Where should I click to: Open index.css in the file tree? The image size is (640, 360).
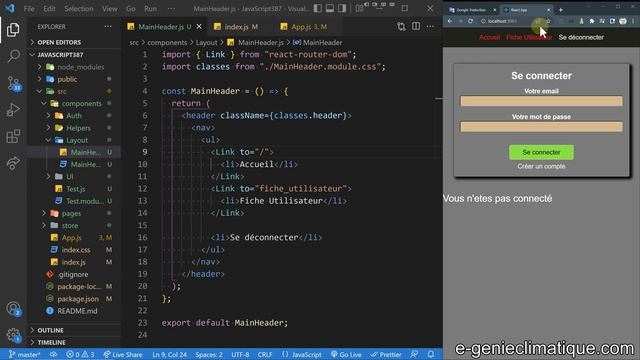click(x=76, y=250)
